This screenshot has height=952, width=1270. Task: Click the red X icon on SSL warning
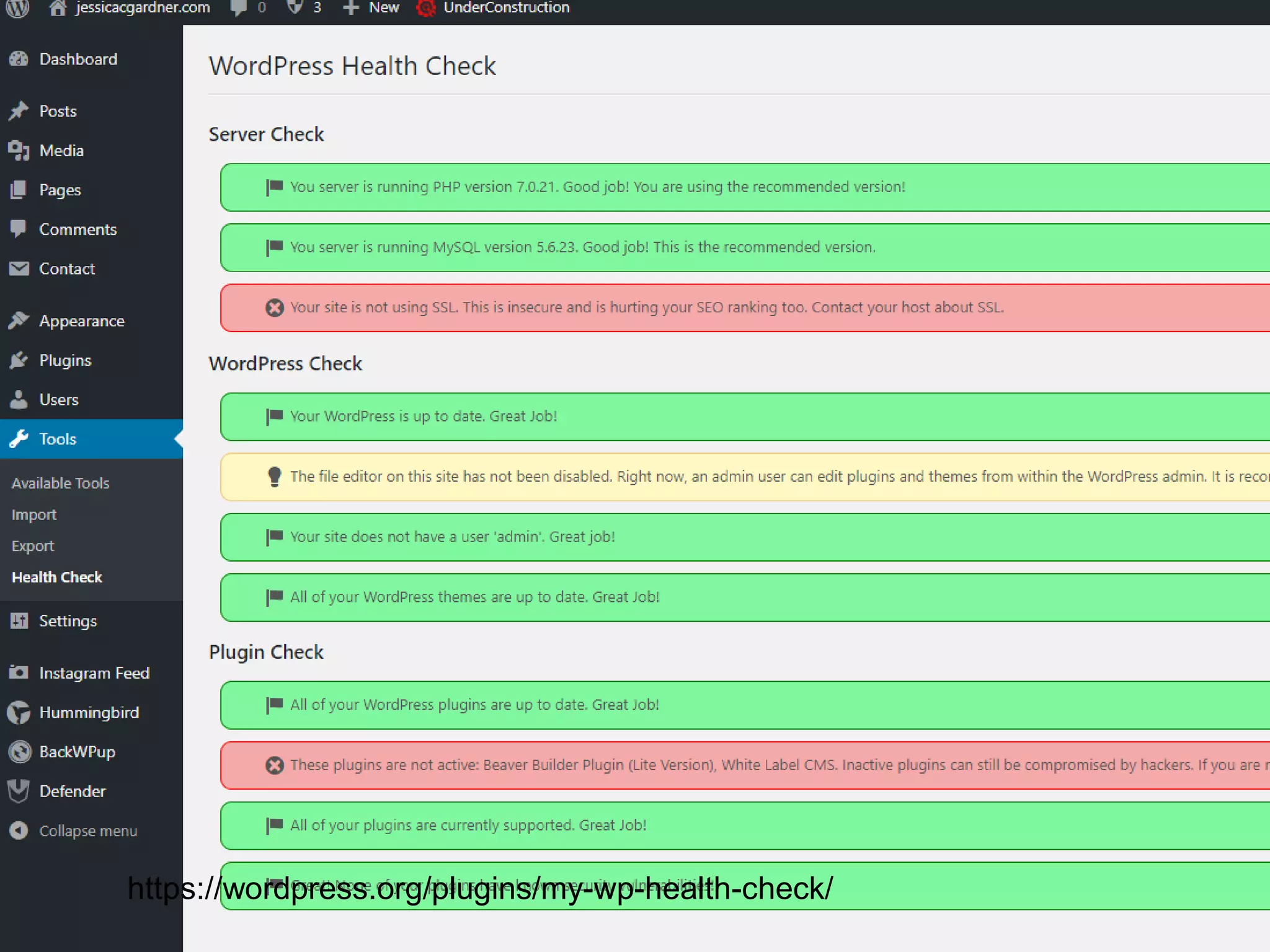click(x=275, y=307)
